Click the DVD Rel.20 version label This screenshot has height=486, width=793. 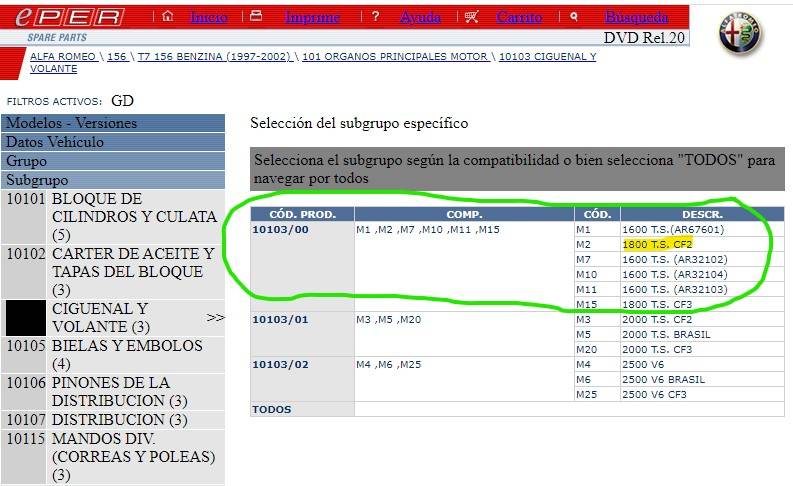click(644, 37)
